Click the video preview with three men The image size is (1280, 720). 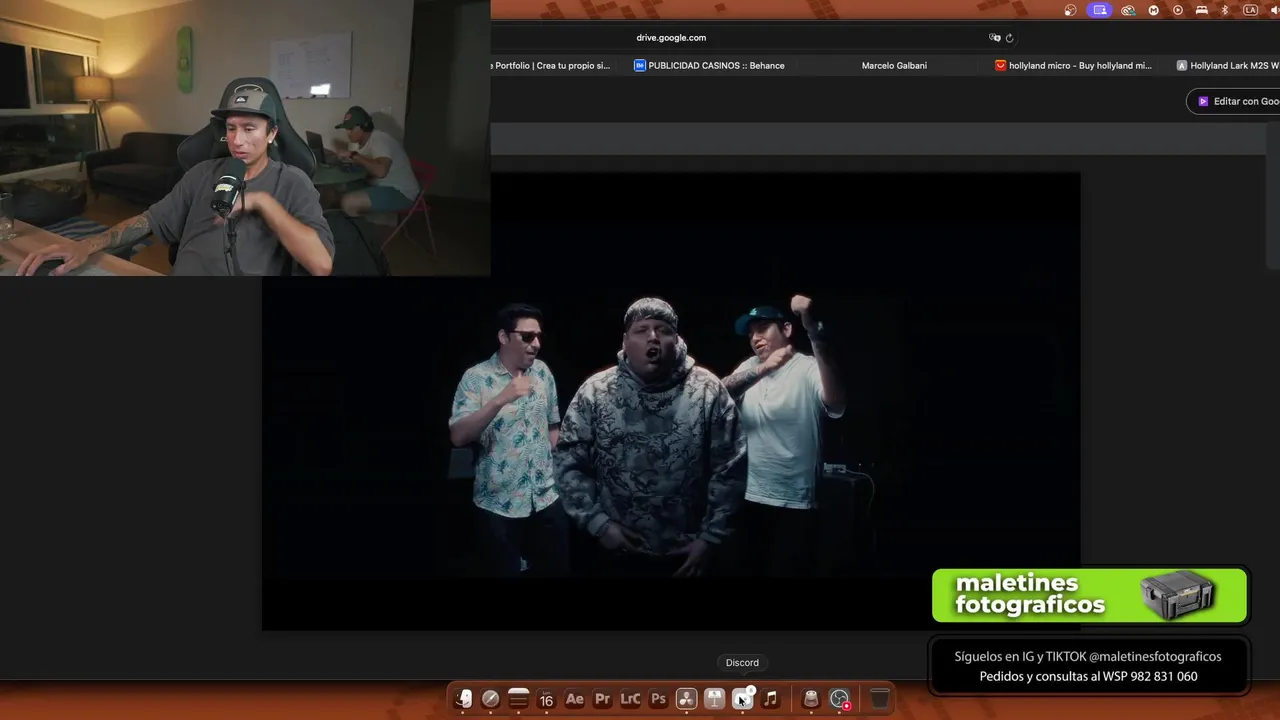tap(671, 401)
